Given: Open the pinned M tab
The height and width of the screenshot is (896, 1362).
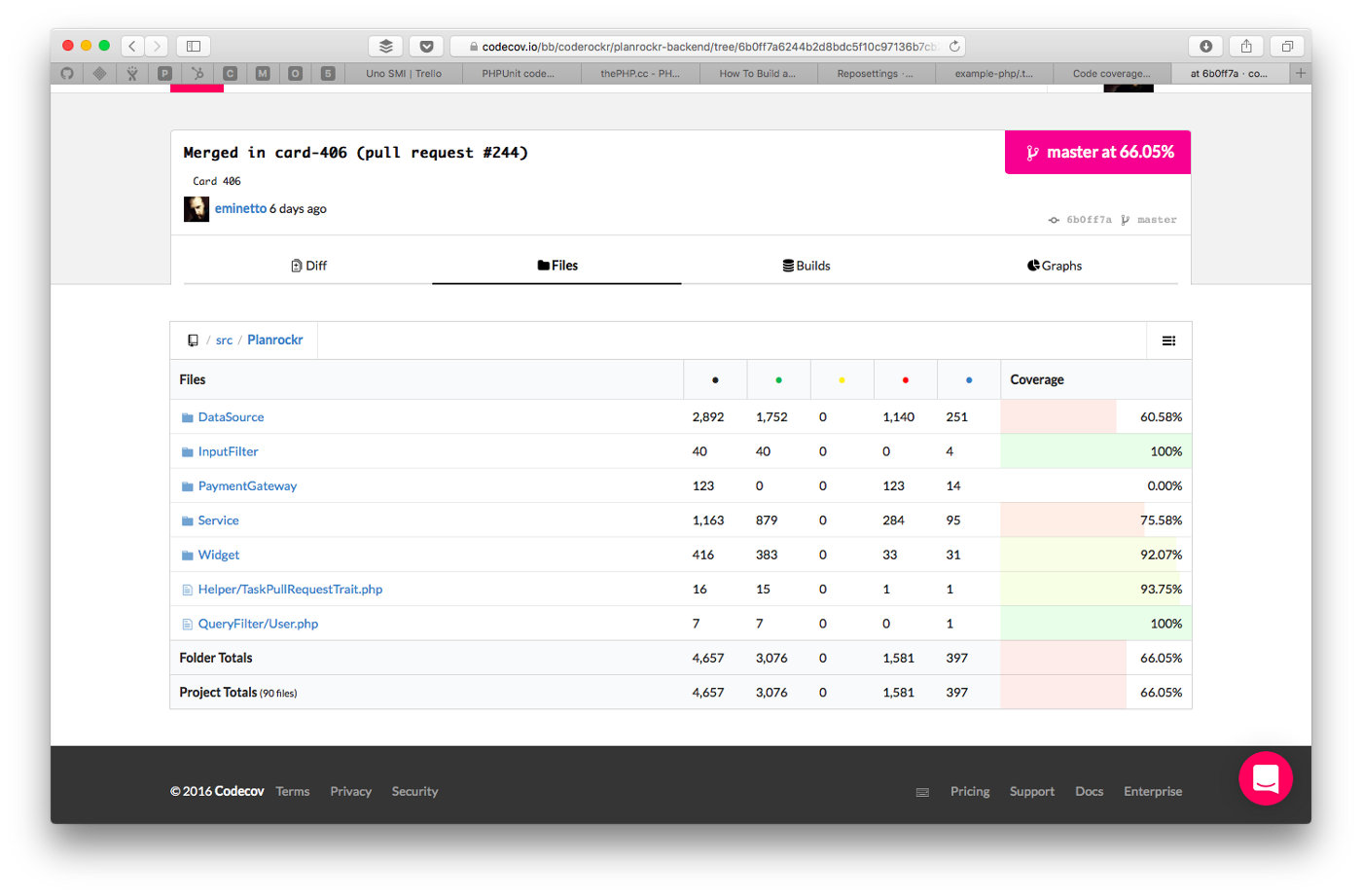Looking at the screenshot, I should pos(263,73).
